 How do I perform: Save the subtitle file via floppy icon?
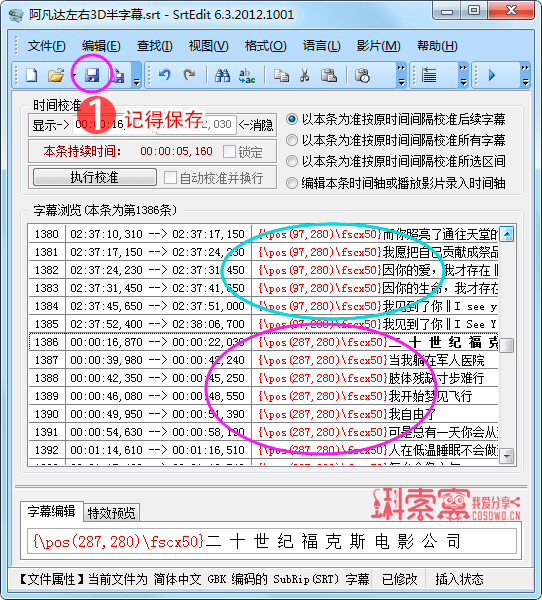[x=92, y=75]
